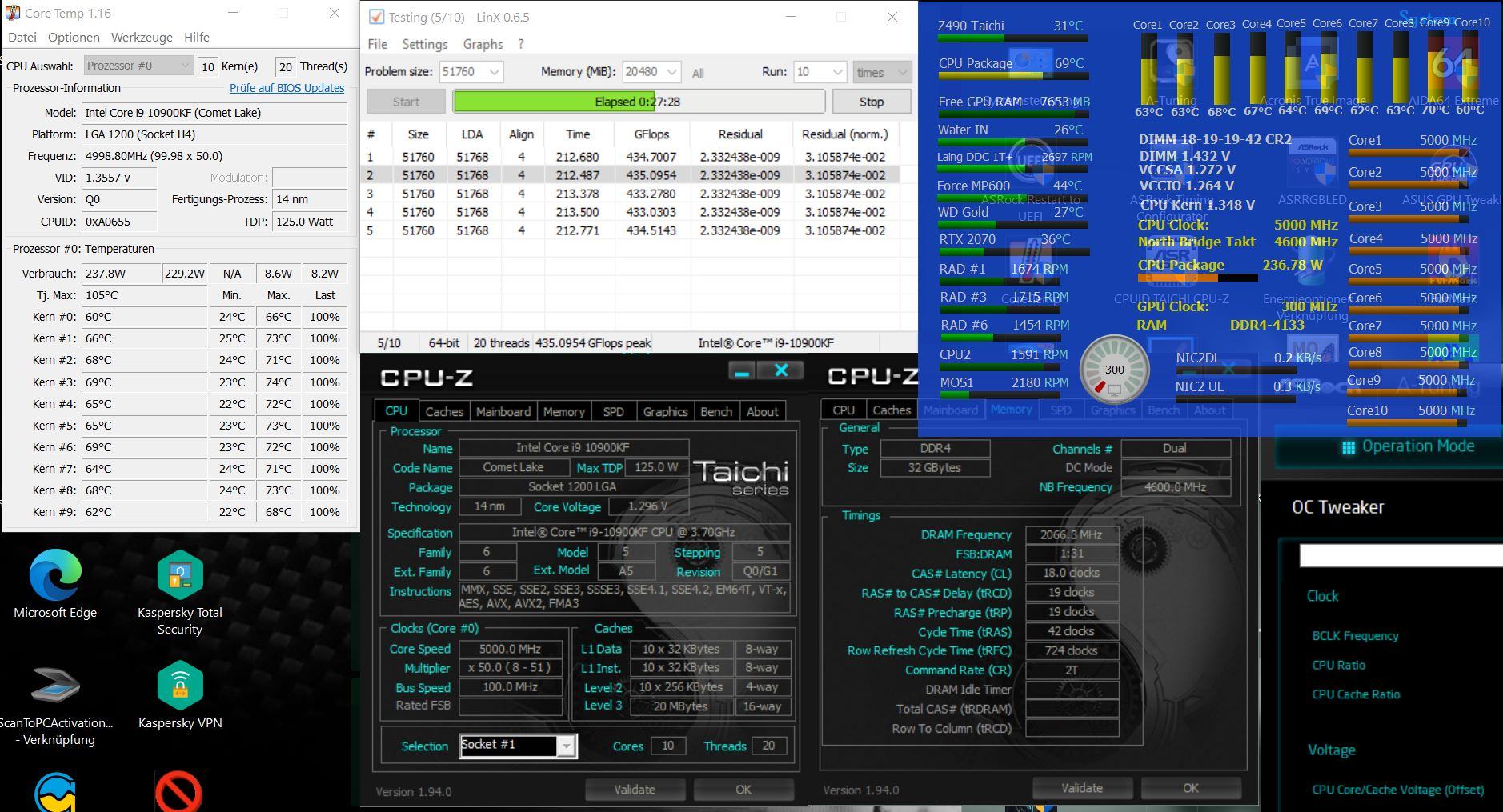Open Datei menu in Core Temp

(22, 37)
